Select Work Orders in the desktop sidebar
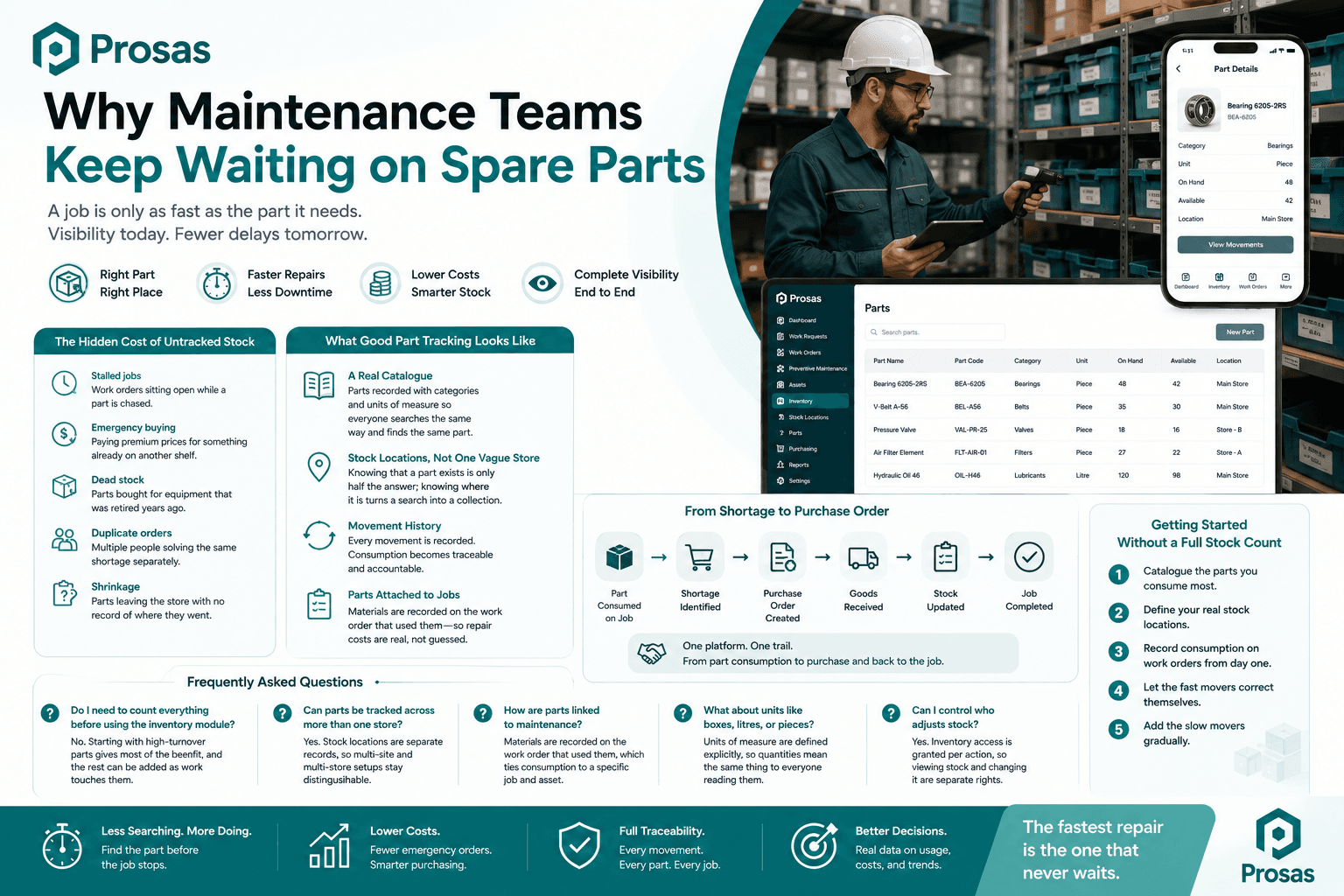This screenshot has height=896, width=1344. (x=800, y=353)
